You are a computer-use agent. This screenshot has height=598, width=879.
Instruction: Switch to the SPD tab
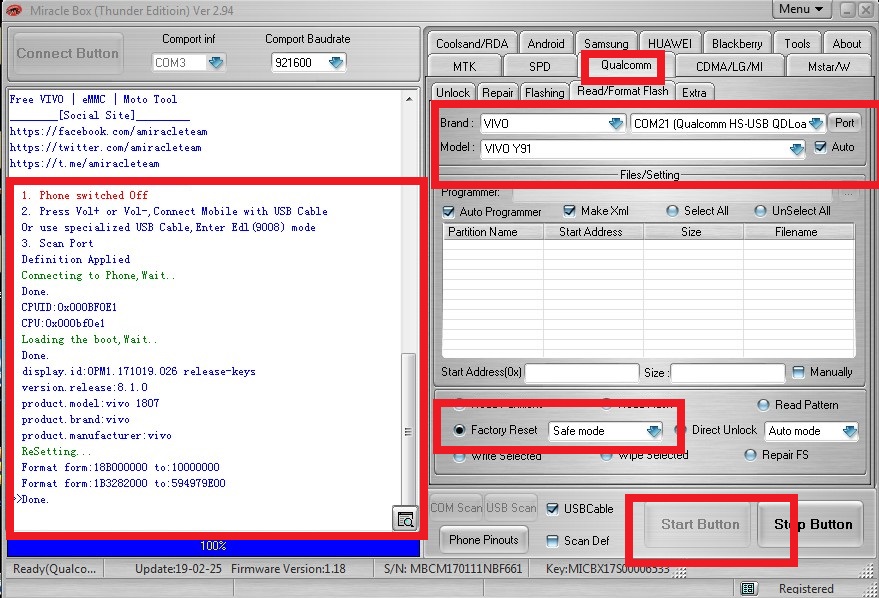pyautogui.click(x=539, y=67)
